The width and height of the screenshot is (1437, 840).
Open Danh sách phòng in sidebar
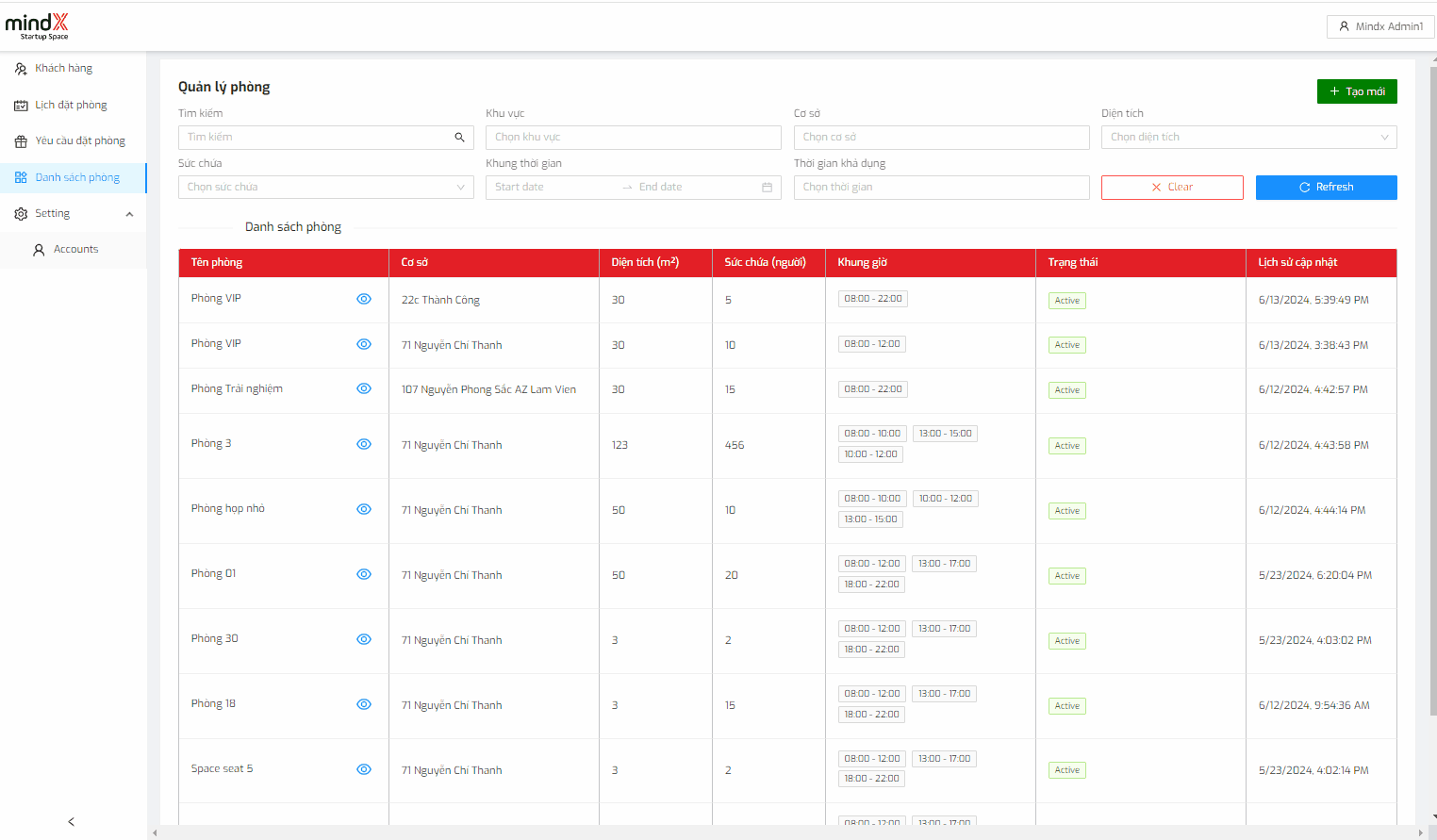[77, 177]
